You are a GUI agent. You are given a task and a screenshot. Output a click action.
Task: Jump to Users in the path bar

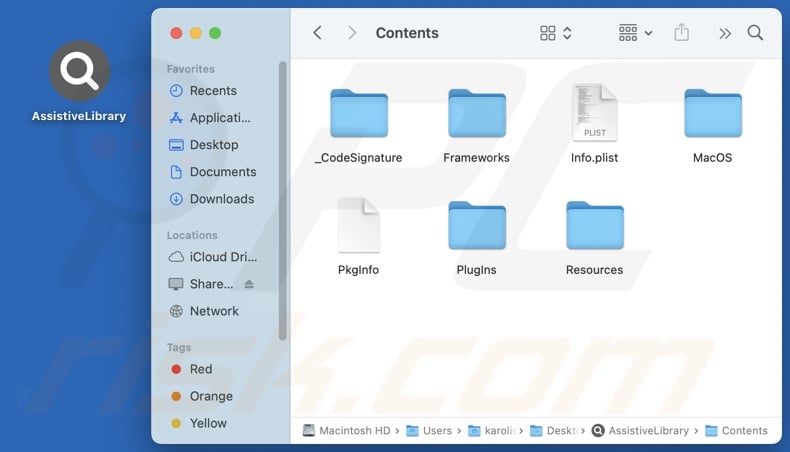click(x=429, y=431)
